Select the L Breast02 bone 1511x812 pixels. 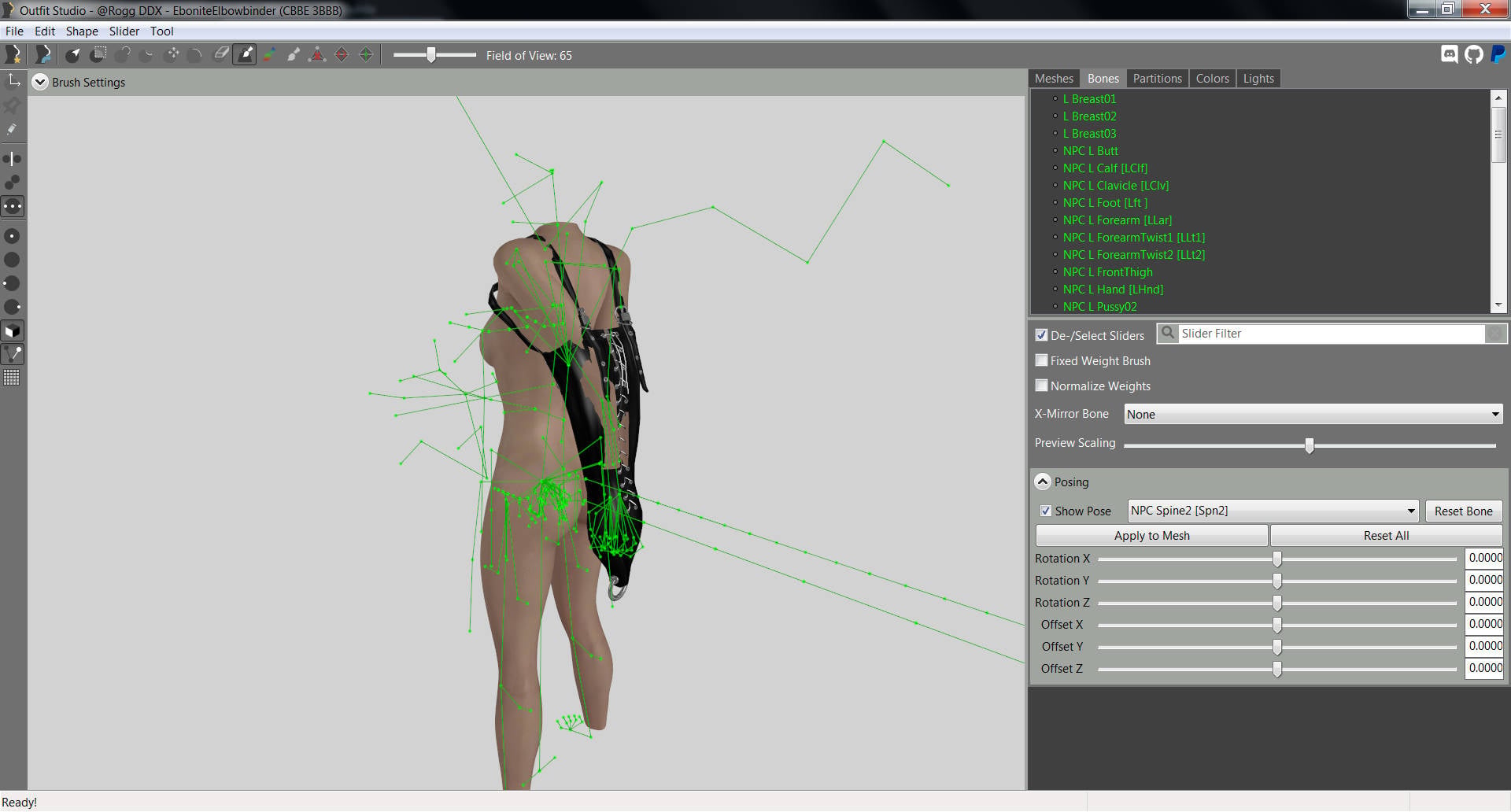[x=1089, y=116]
